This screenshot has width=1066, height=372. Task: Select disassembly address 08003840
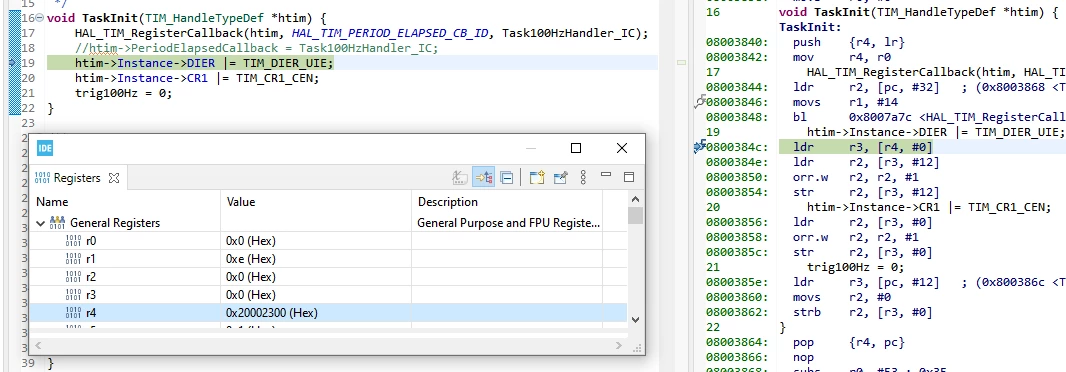pos(737,42)
